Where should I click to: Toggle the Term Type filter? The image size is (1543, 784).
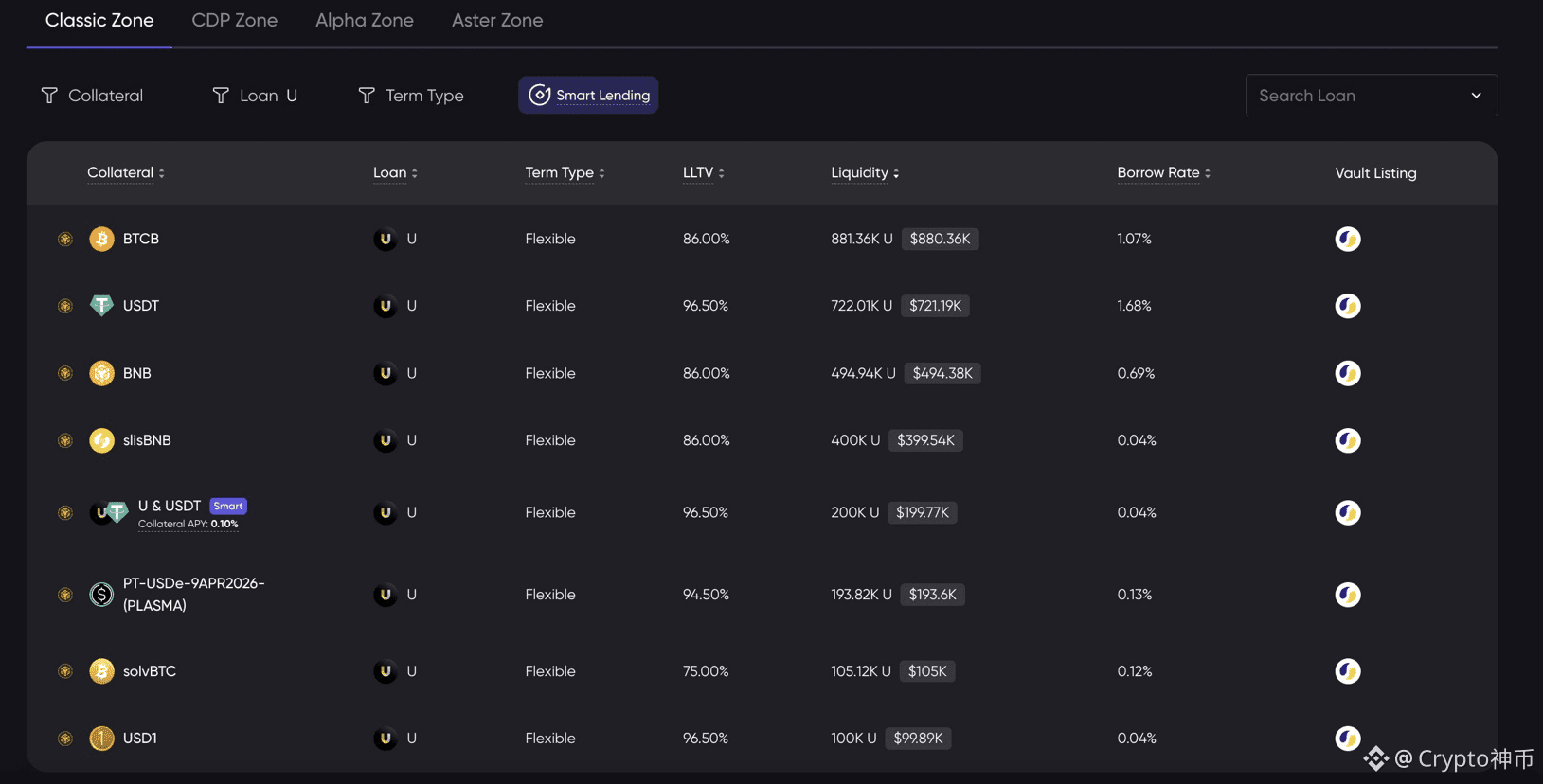tap(411, 96)
